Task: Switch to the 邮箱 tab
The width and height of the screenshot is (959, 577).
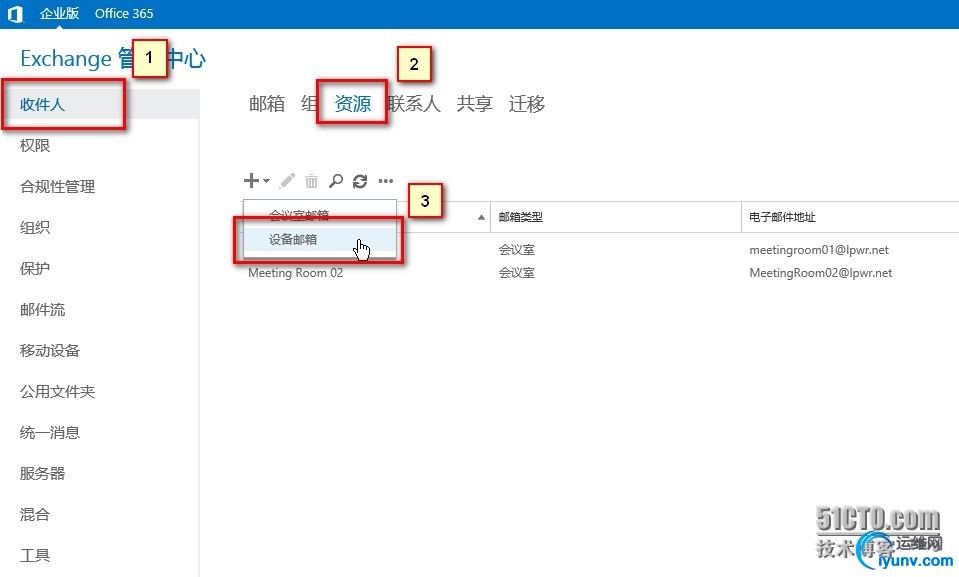Action: (267, 103)
